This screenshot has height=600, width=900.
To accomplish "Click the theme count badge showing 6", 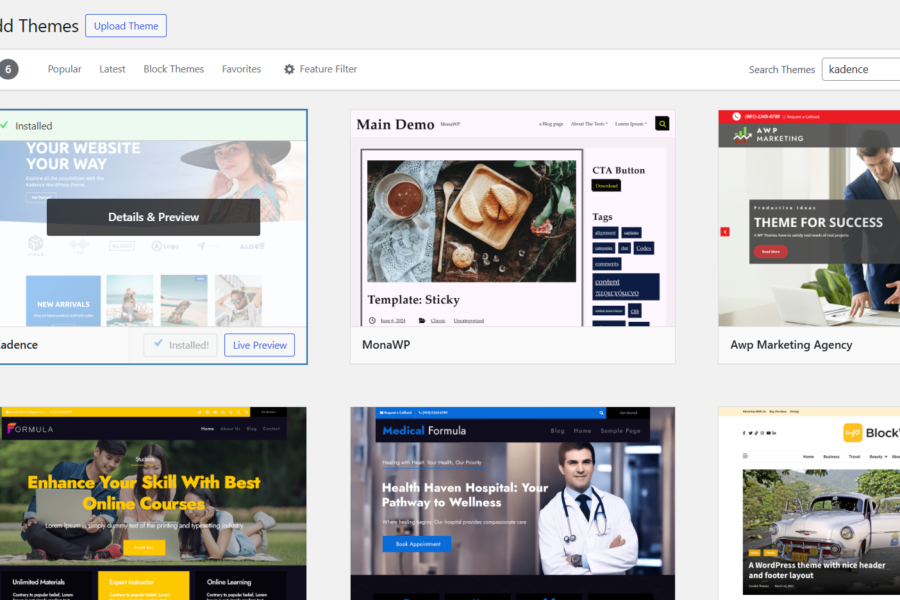I will click(x=7, y=69).
